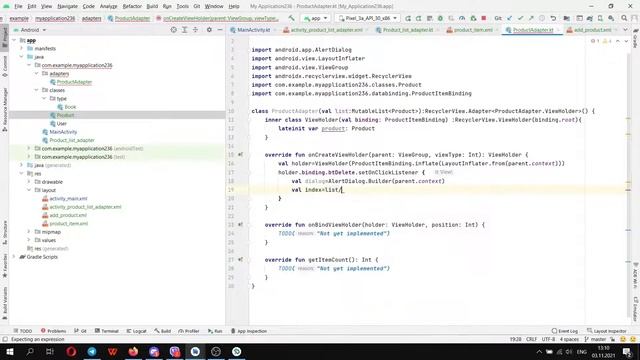Open the Refactor menu
The height and width of the screenshot is (360, 640).
tap(132, 7)
